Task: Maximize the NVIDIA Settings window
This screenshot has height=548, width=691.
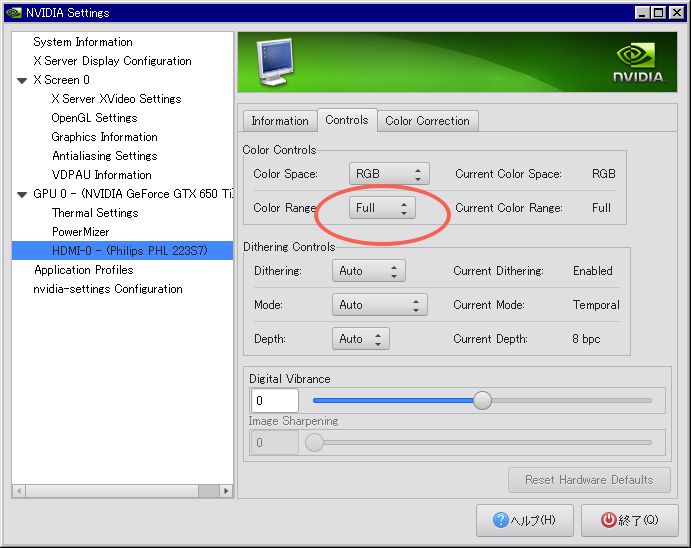Action: point(659,13)
